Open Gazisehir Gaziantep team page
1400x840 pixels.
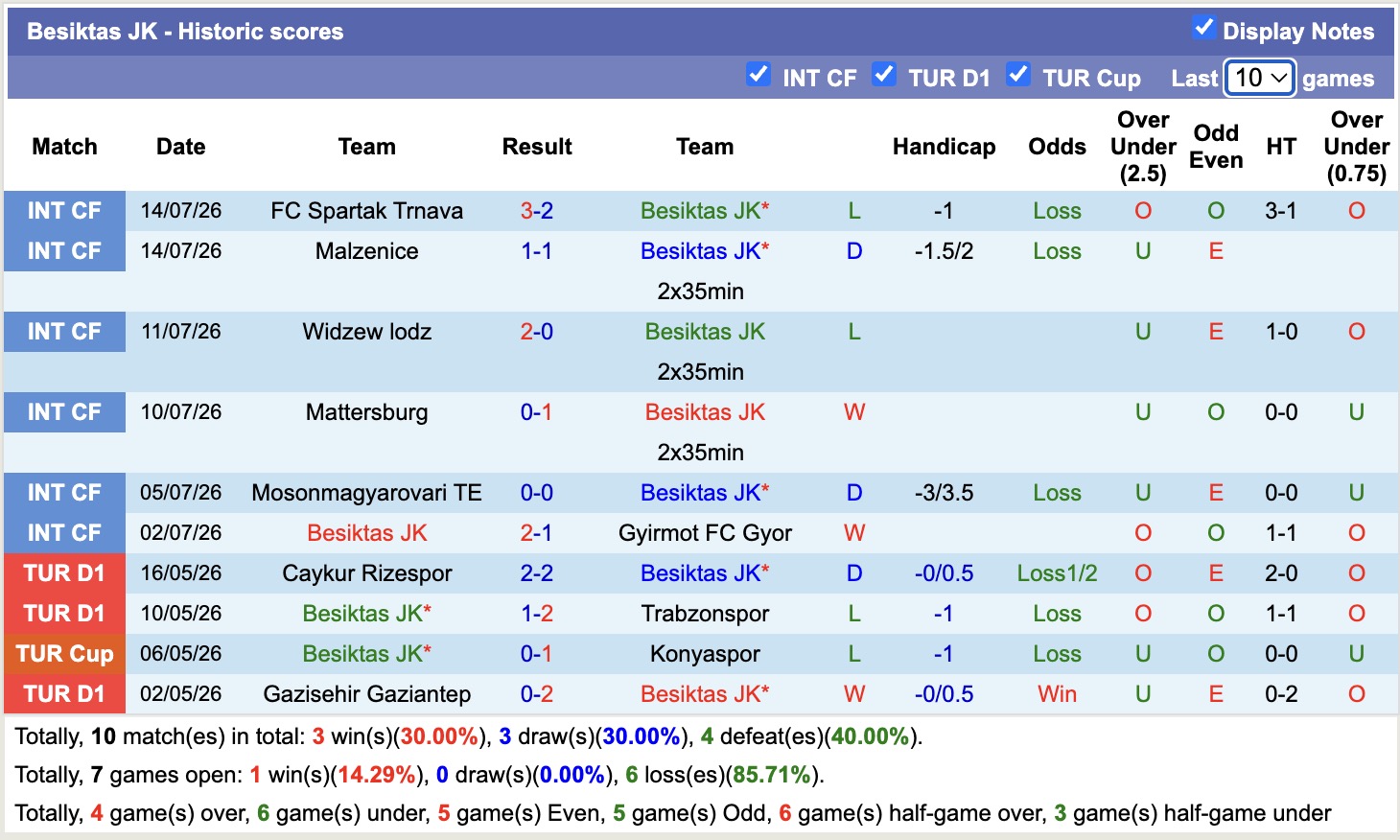tap(366, 694)
